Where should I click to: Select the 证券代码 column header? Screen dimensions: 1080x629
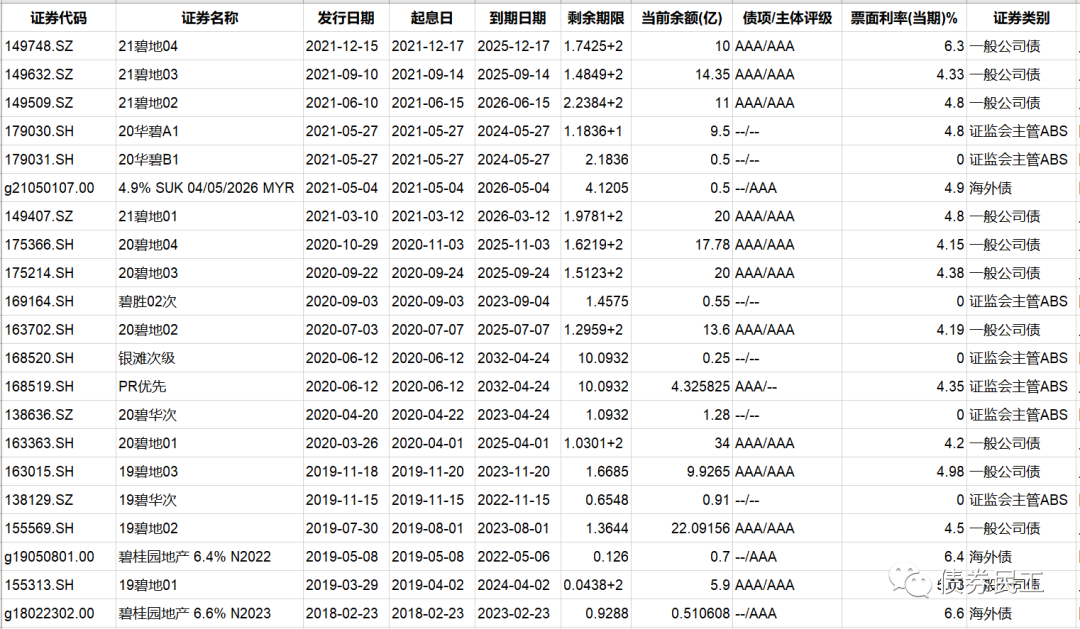coord(58,18)
